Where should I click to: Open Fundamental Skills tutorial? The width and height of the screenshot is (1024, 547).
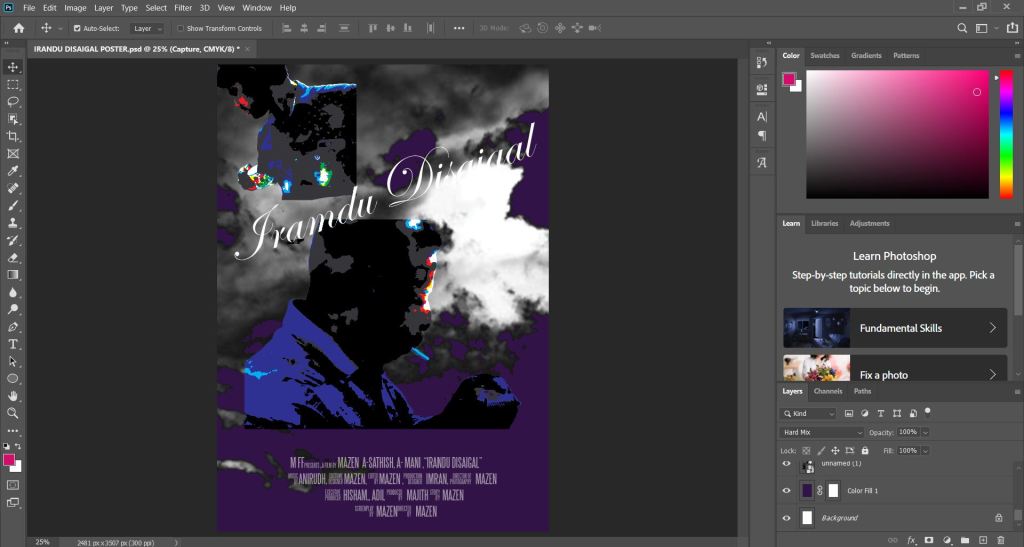(895, 328)
